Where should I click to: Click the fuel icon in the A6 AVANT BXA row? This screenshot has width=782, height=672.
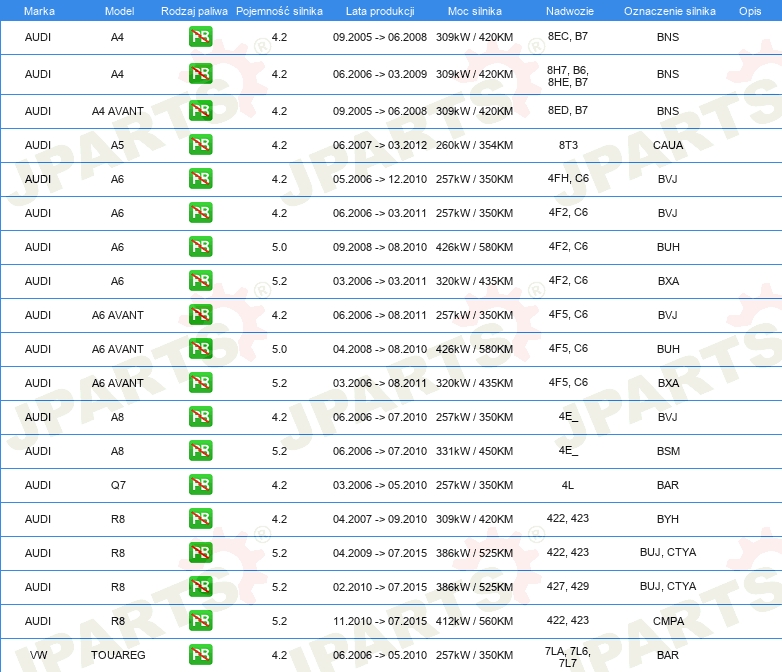pos(200,383)
